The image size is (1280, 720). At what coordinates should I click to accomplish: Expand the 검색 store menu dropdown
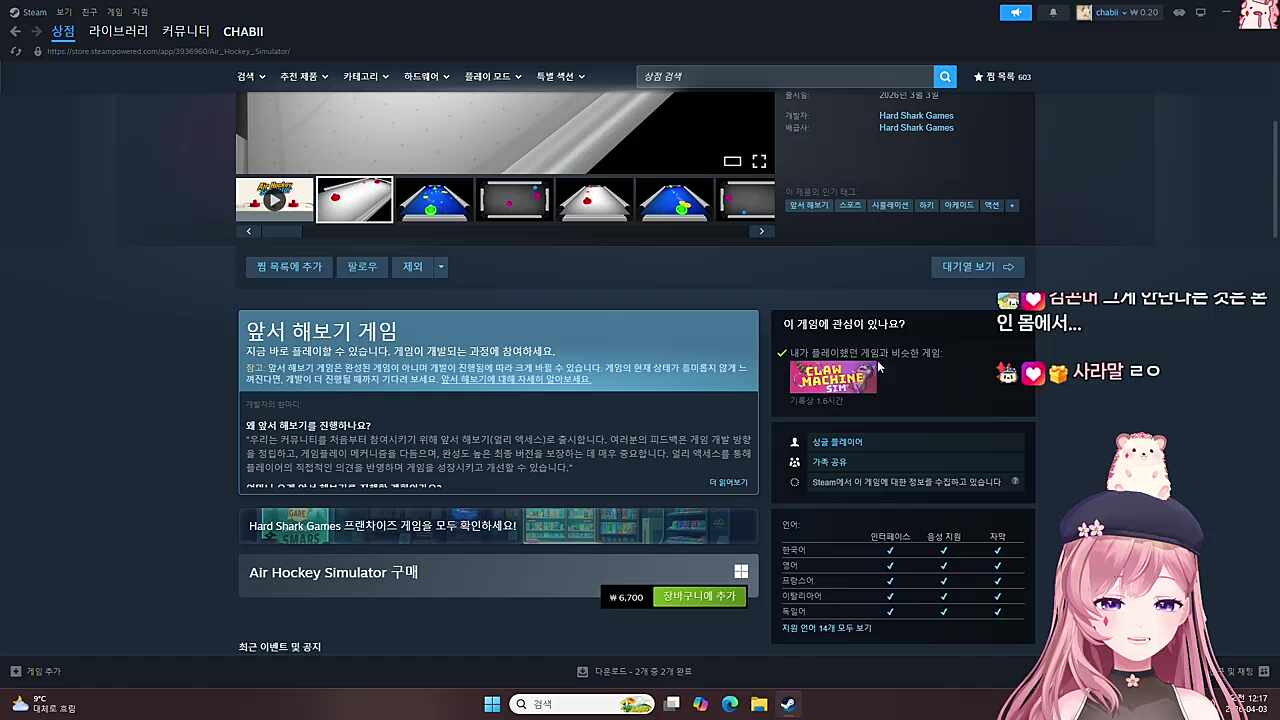click(x=251, y=76)
